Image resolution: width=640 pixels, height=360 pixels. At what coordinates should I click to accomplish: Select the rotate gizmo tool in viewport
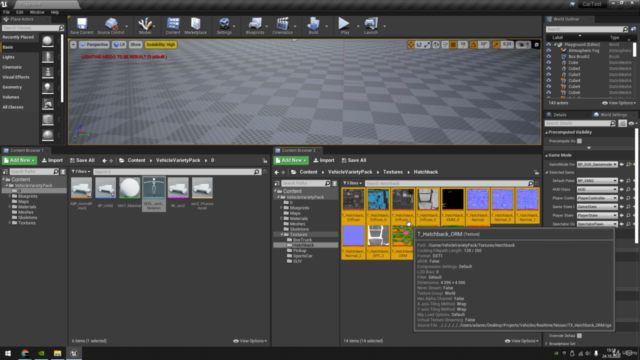tap(419, 44)
